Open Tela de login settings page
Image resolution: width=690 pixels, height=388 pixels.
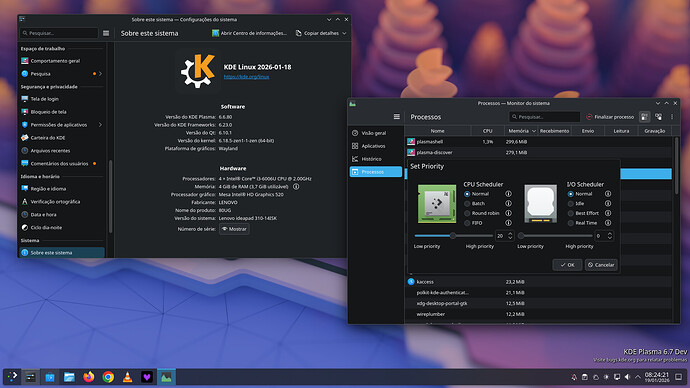[x=62, y=99]
